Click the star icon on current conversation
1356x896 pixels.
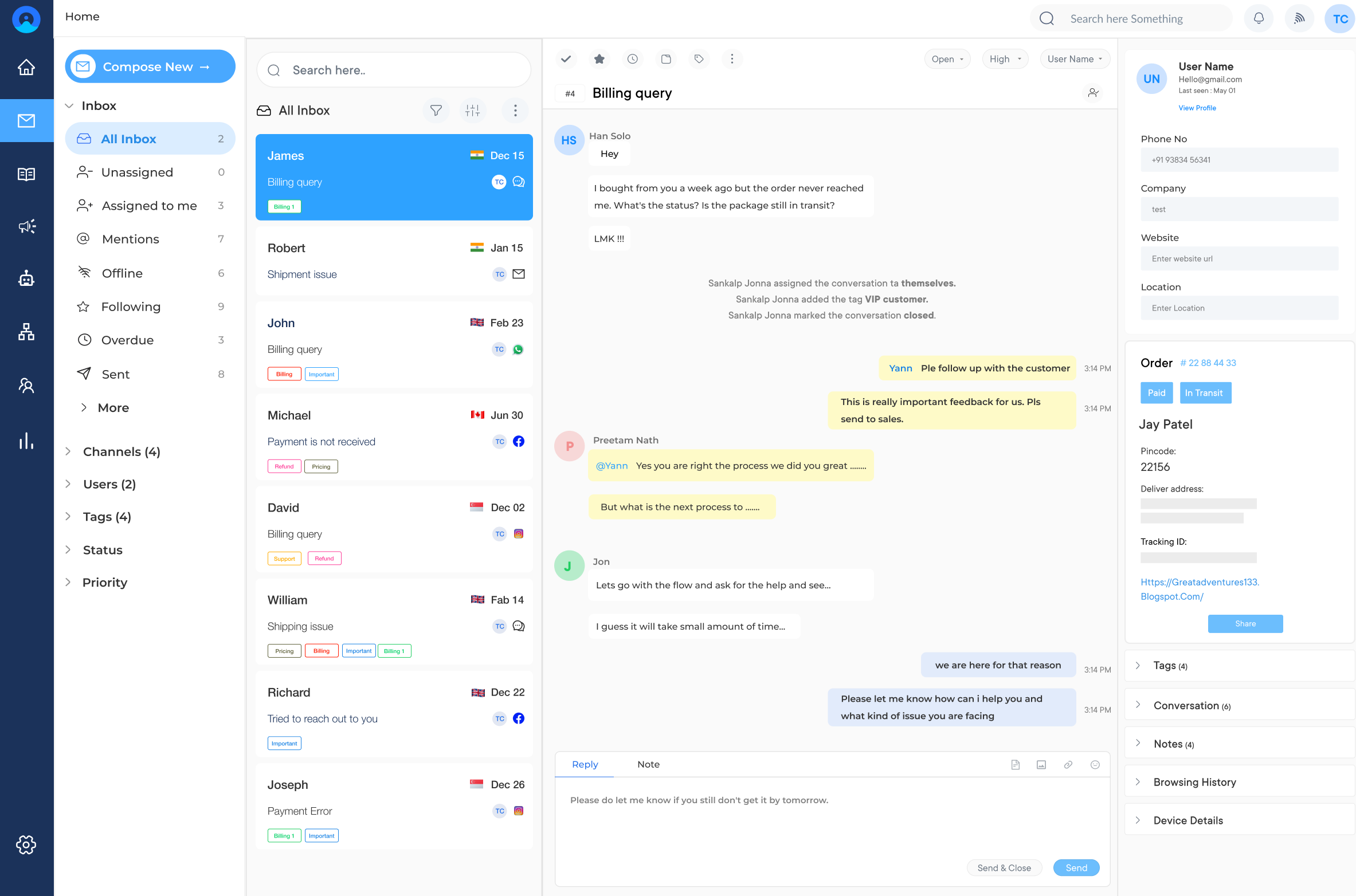pyautogui.click(x=599, y=58)
